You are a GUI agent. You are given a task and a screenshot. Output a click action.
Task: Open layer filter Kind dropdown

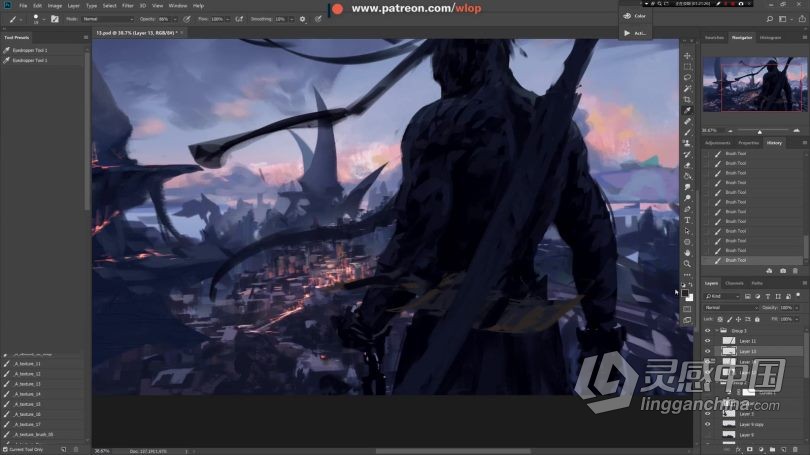[x=723, y=296]
